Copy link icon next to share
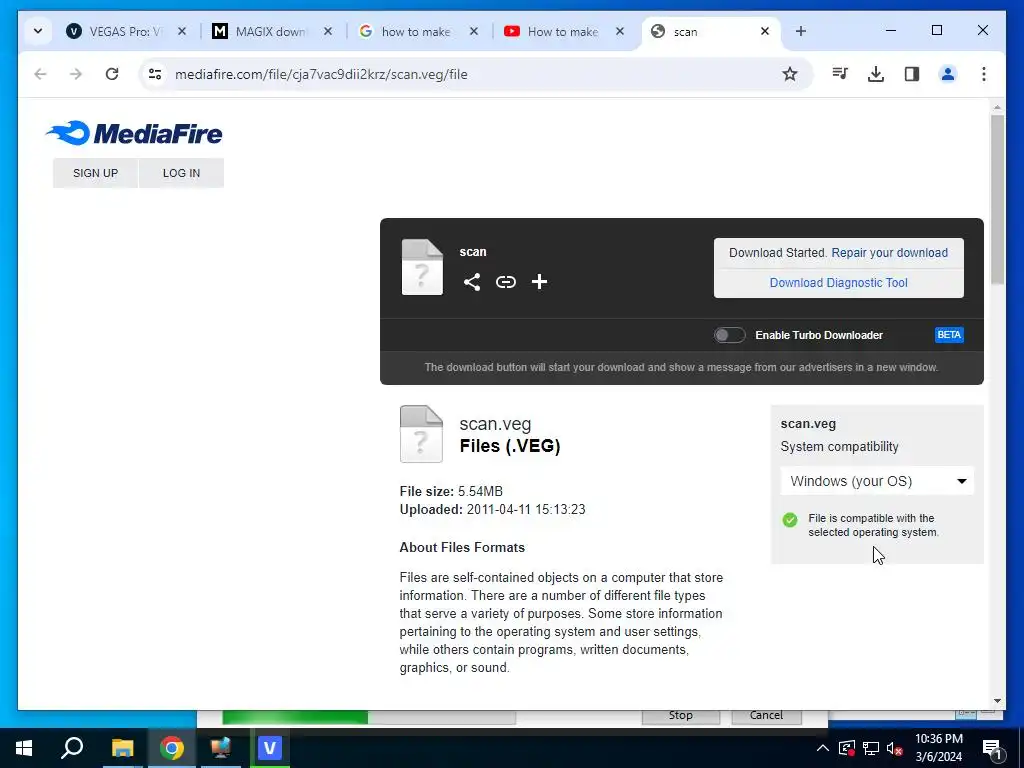The image size is (1024, 768). (505, 281)
